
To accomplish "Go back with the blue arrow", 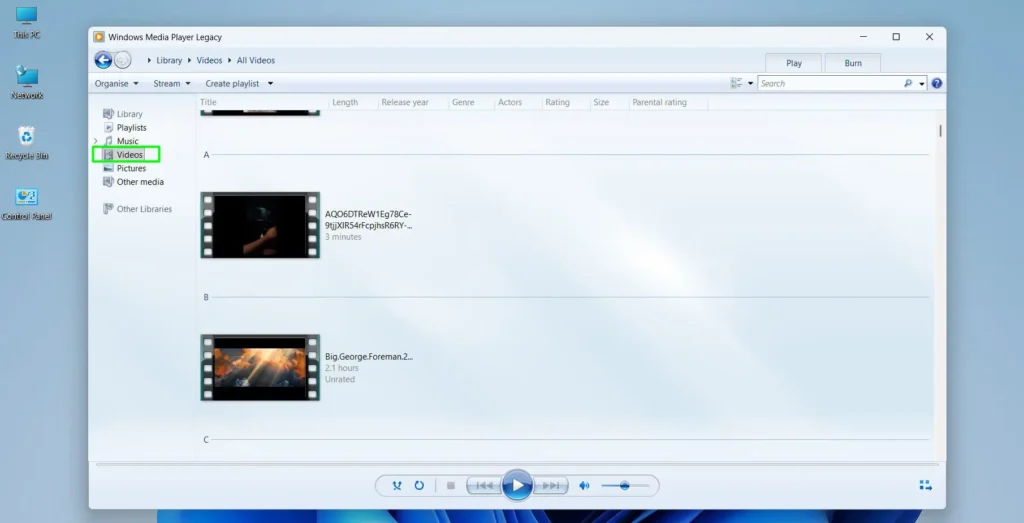I will [103, 60].
